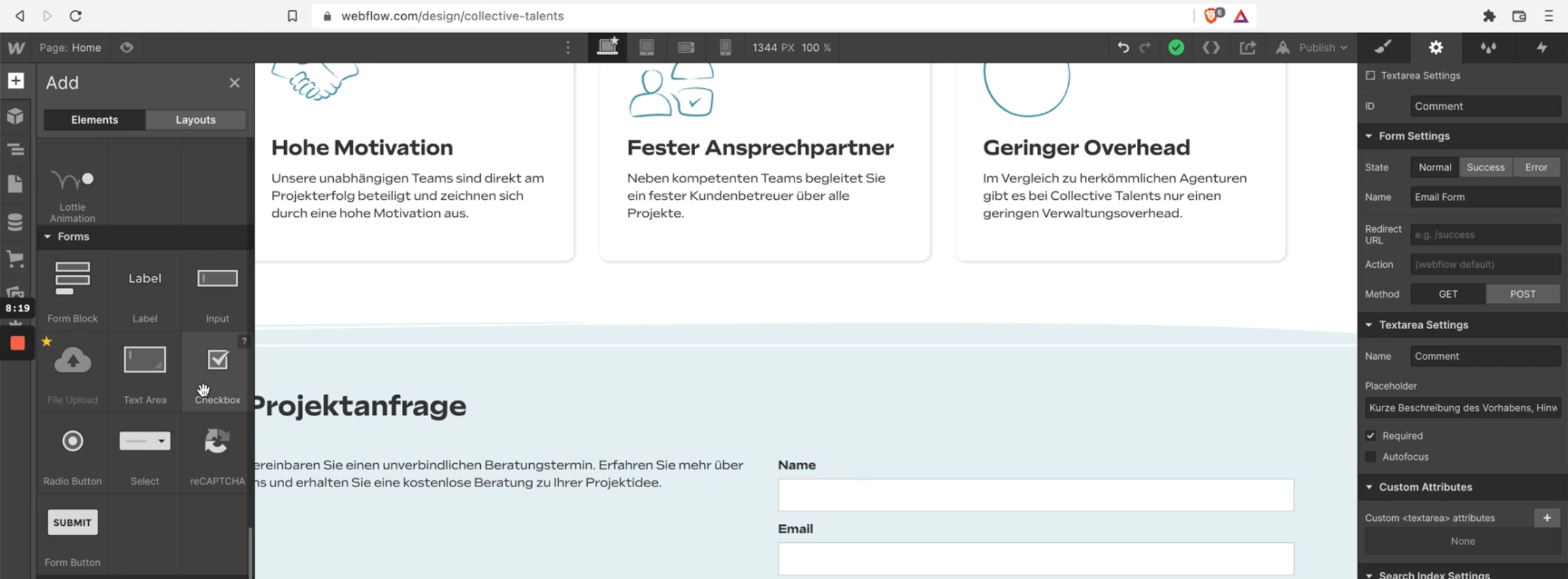This screenshot has width=1568, height=579.
Task: Open the export code icon
Action: [x=1211, y=47]
